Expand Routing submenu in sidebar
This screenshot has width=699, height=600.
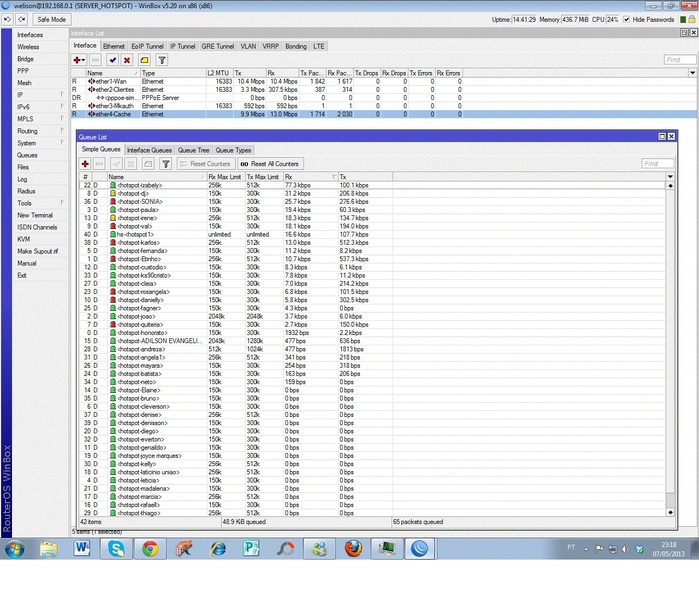tap(40, 131)
